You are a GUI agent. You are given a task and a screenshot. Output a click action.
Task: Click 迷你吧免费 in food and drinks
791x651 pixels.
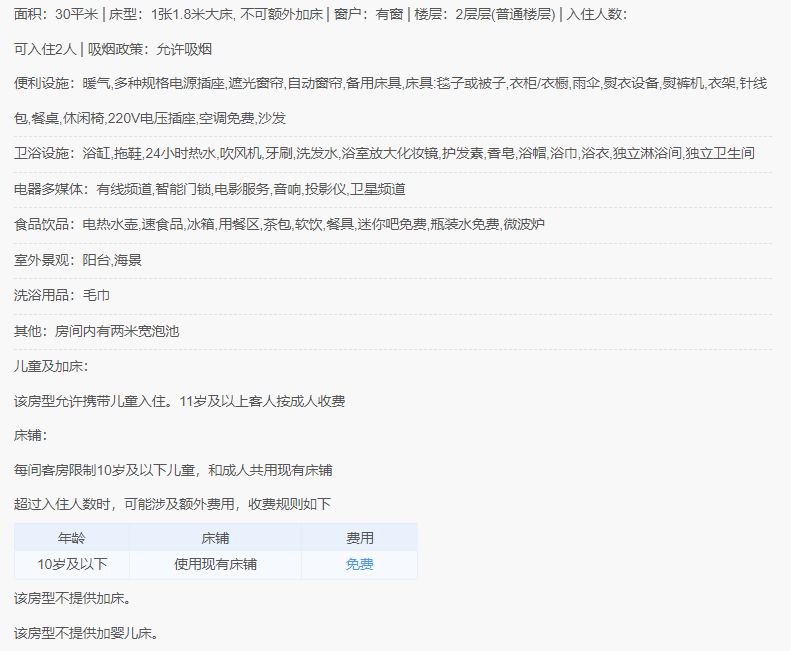[392, 224]
